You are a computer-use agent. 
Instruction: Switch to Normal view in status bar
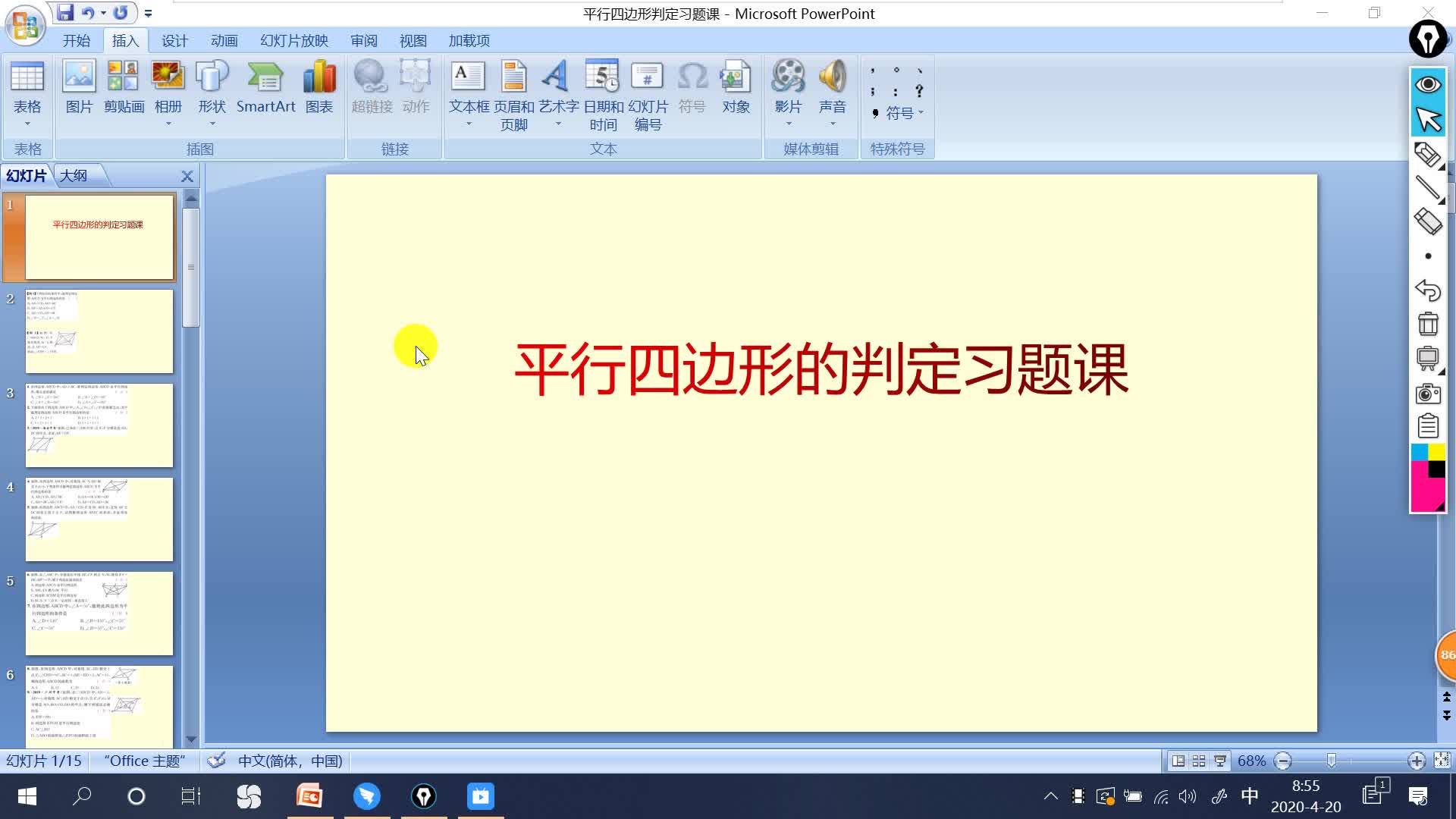tap(1178, 761)
